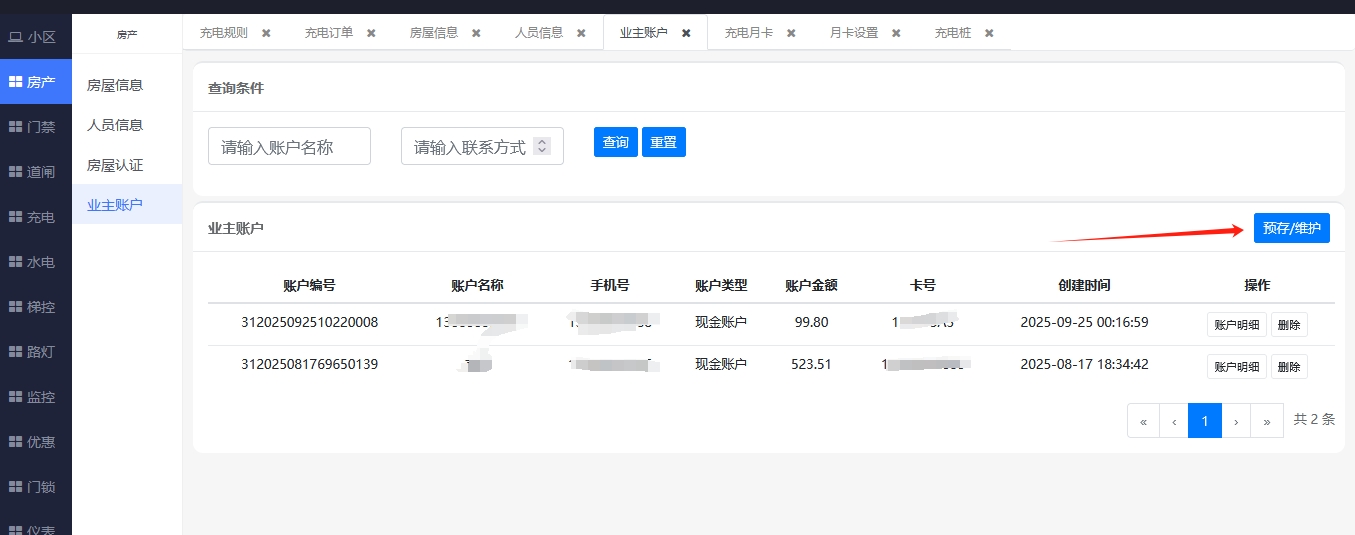Viewport: 1355px width, 535px height.
Task: Open the 道闸 sidebar module
Action: point(32,172)
